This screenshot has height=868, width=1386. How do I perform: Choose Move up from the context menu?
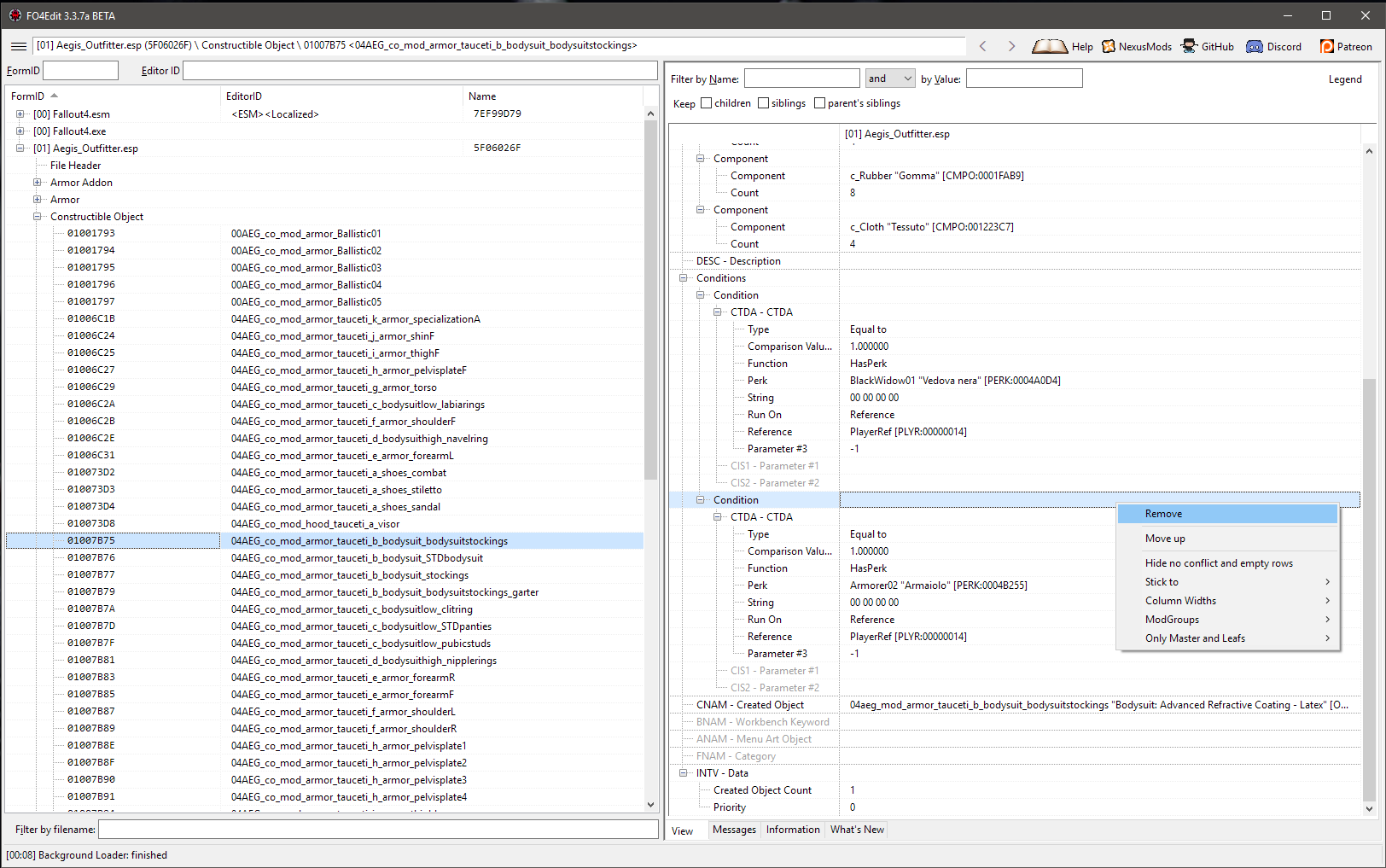pyautogui.click(x=1227, y=539)
